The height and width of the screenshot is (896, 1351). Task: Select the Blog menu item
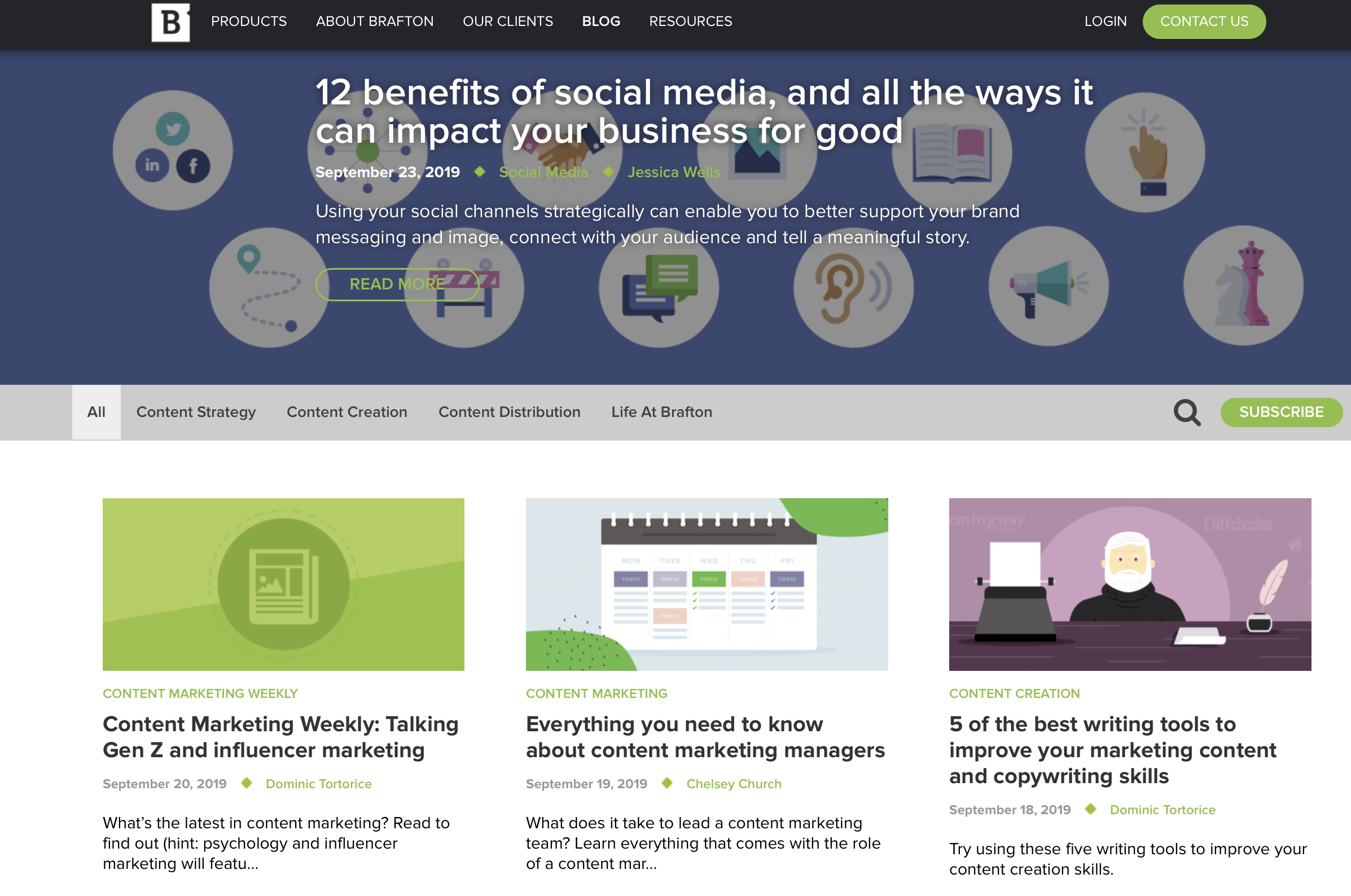pyautogui.click(x=600, y=21)
